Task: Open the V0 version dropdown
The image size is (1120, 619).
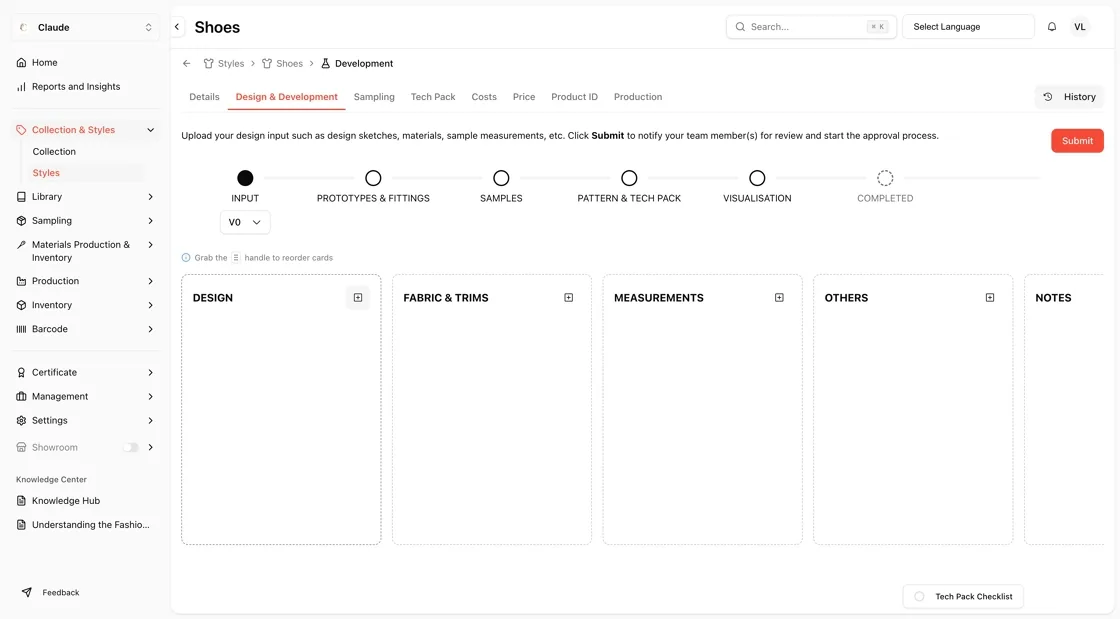Action: (x=245, y=222)
